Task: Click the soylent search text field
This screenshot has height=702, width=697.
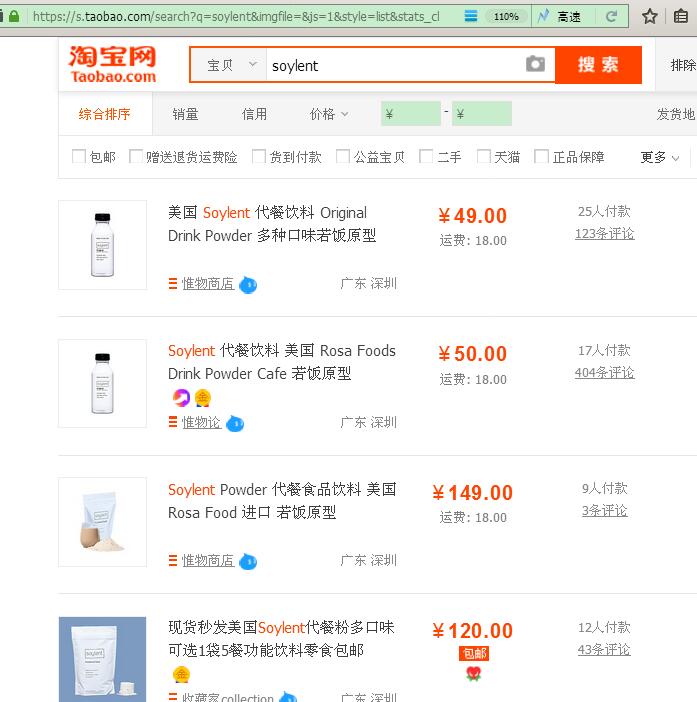Action: point(396,65)
